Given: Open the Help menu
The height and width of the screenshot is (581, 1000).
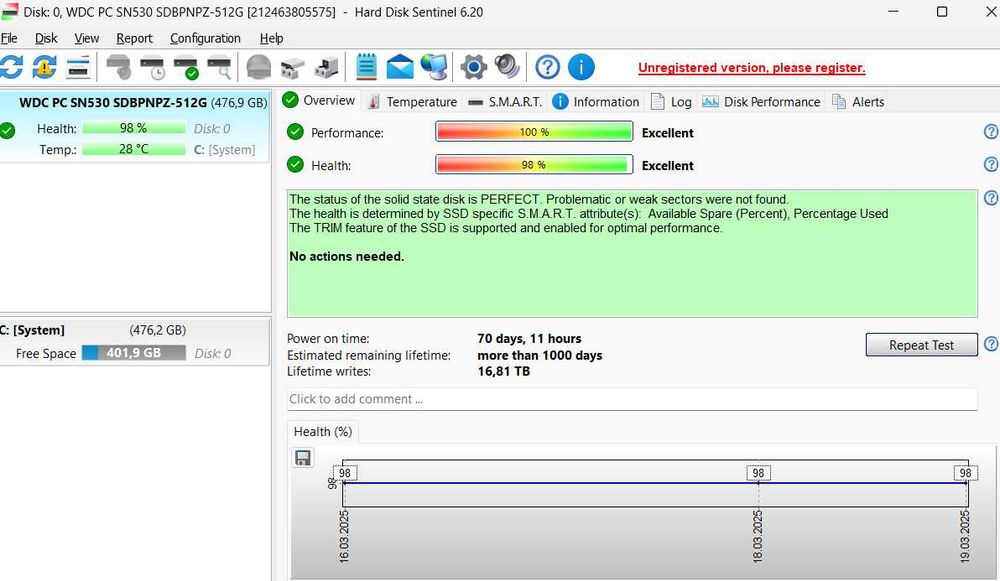Looking at the screenshot, I should [271, 38].
